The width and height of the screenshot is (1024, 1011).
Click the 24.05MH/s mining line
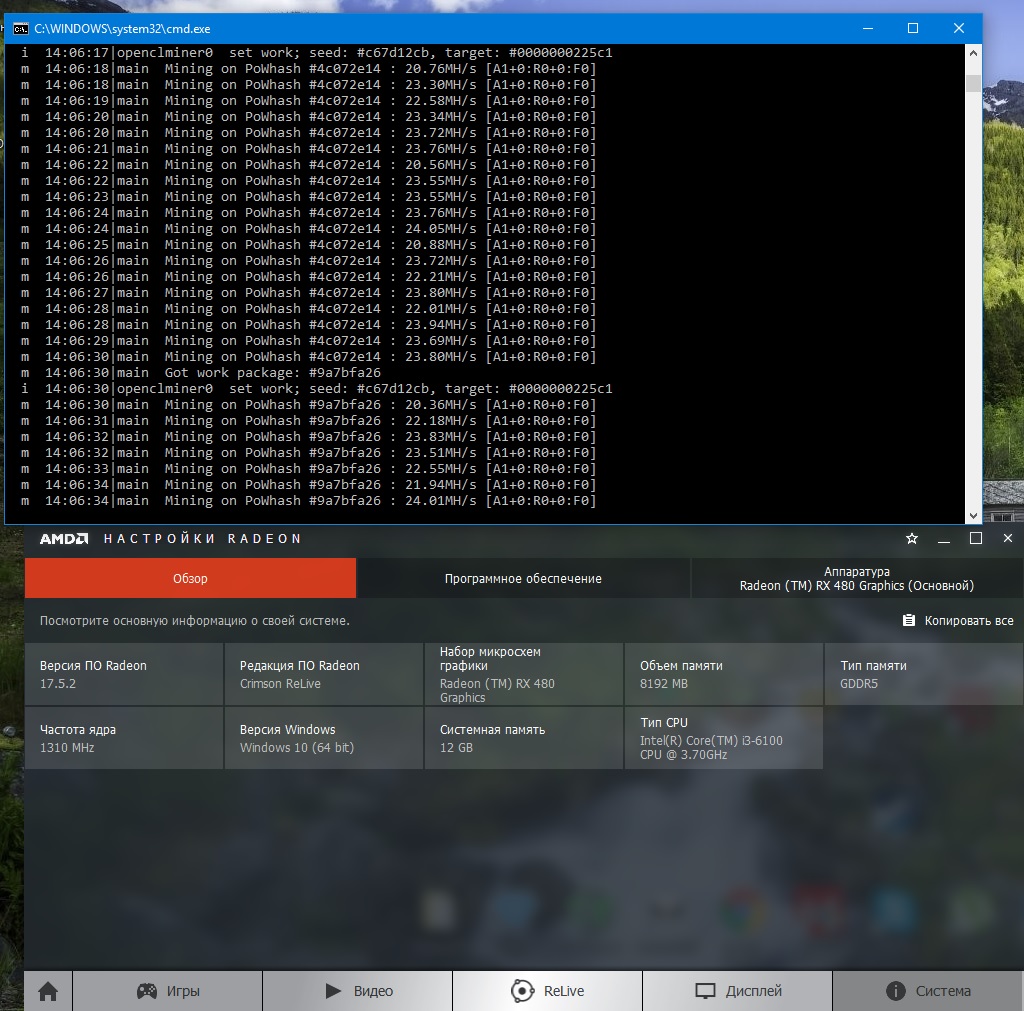308,229
